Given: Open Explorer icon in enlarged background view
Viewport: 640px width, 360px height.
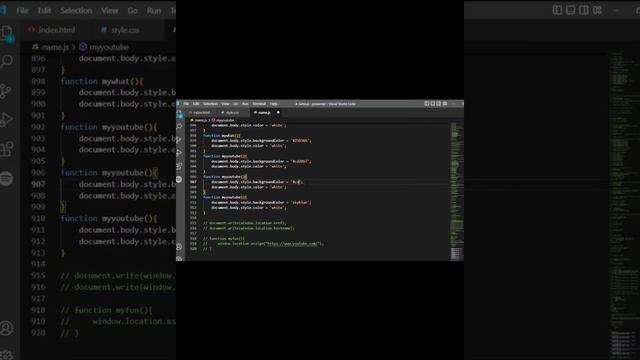Looking at the screenshot, I should 7,33.
